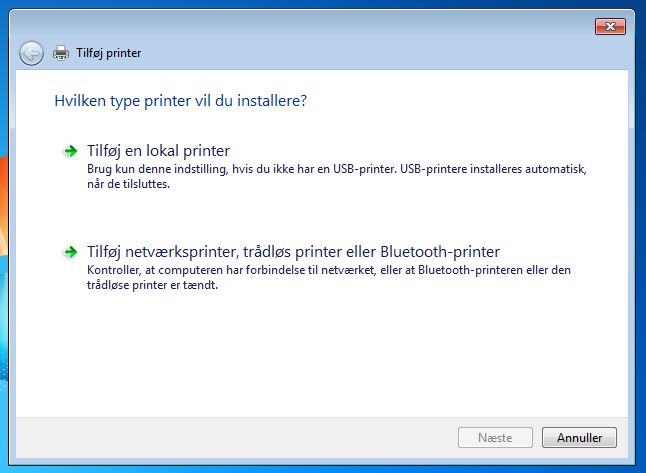The height and width of the screenshot is (473, 646).
Task: Click the text line trådløse printer er tændt
Action: [x=152, y=285]
